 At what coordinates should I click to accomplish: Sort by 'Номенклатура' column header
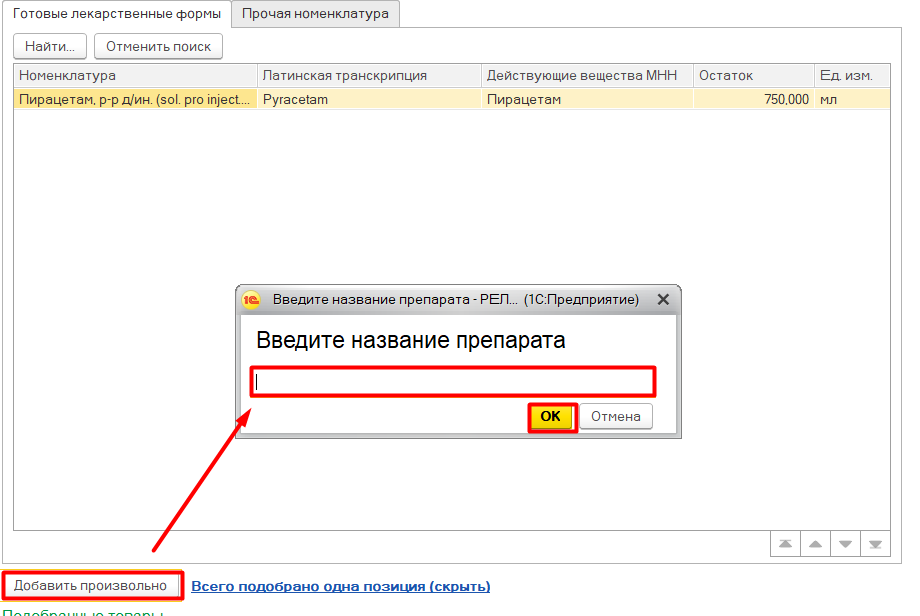pyautogui.click(x=135, y=76)
